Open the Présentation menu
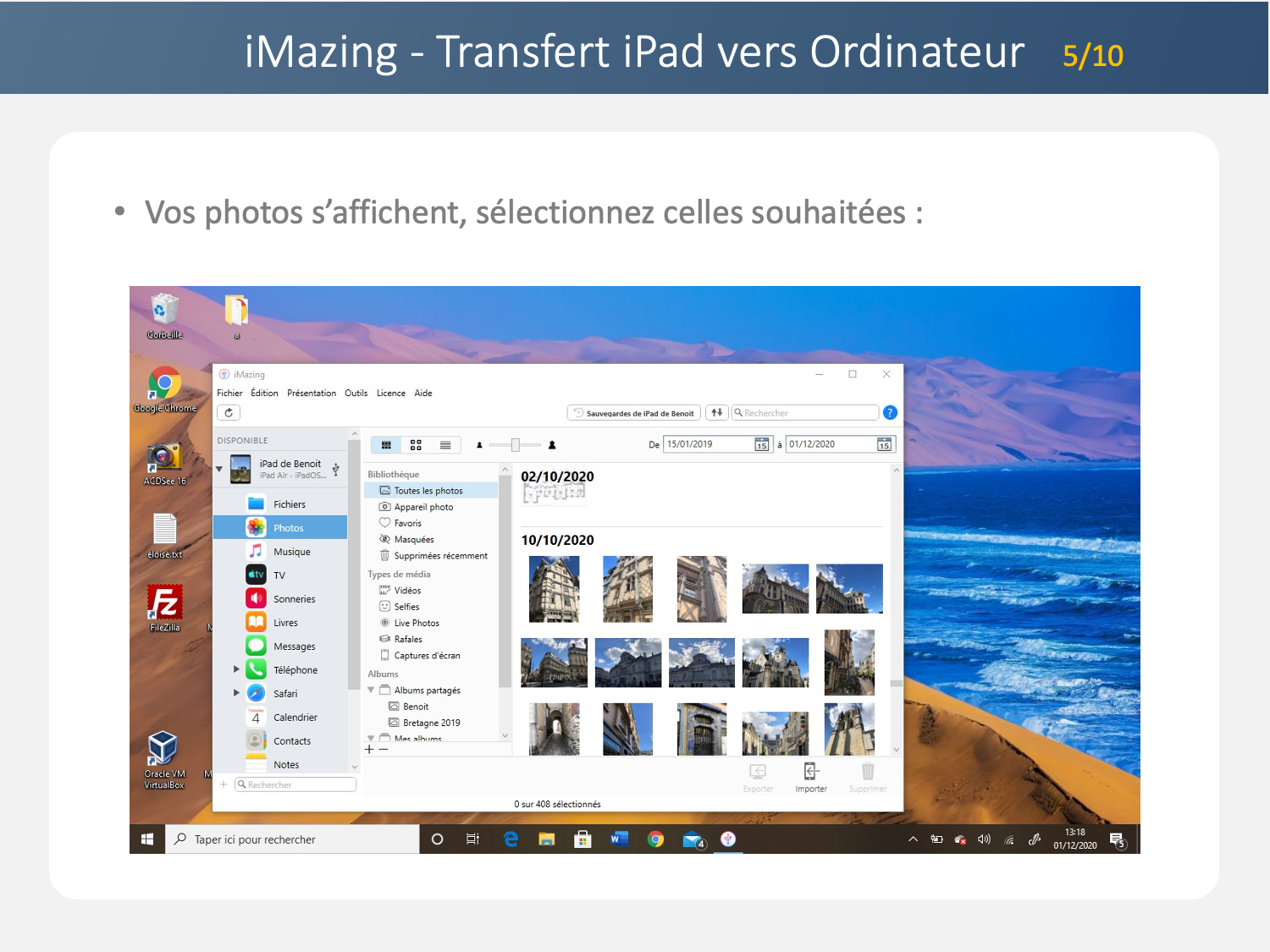 click(311, 393)
